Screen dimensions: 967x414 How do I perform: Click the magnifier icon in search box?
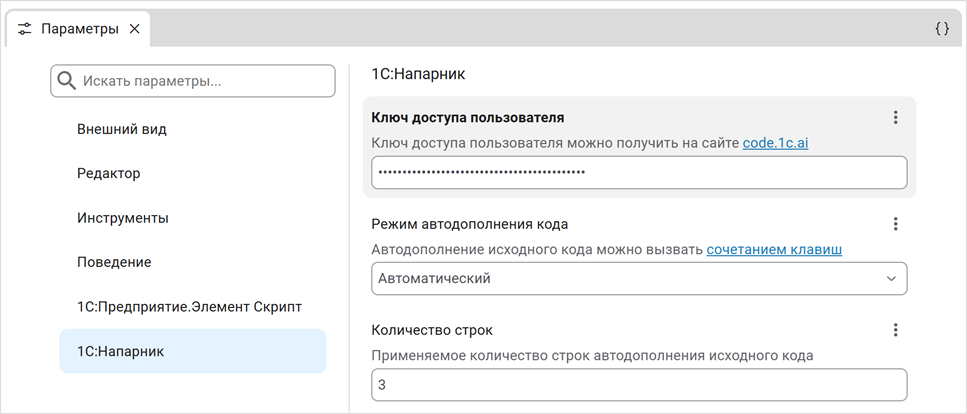click(x=66, y=81)
